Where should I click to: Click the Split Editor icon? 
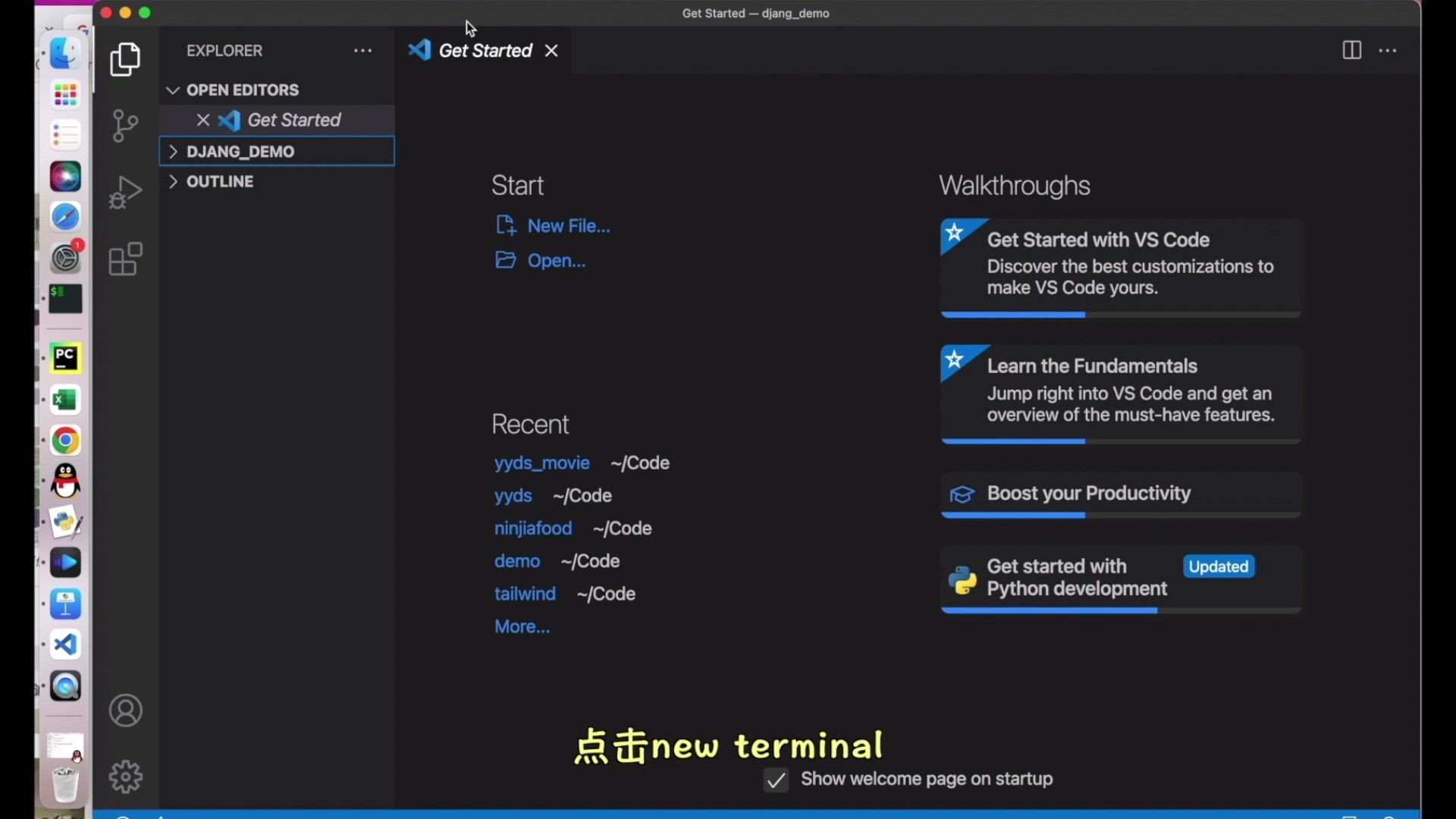(x=1353, y=50)
